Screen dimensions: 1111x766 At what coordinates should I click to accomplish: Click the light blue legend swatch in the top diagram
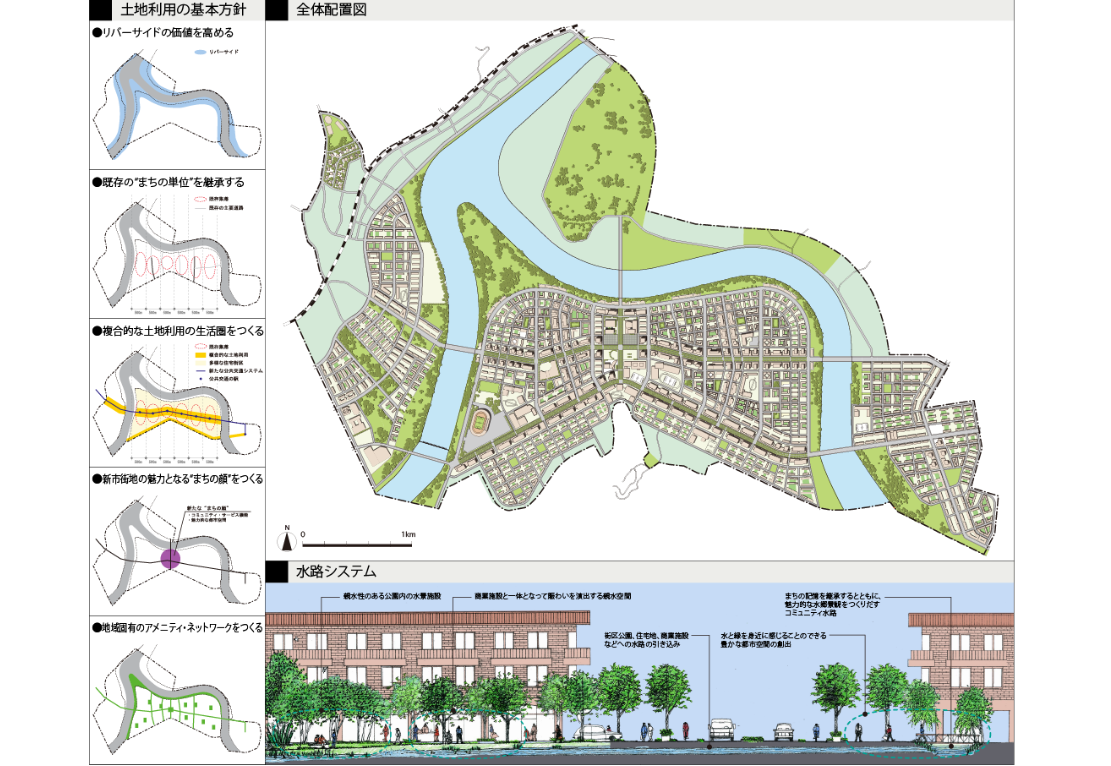200,52
